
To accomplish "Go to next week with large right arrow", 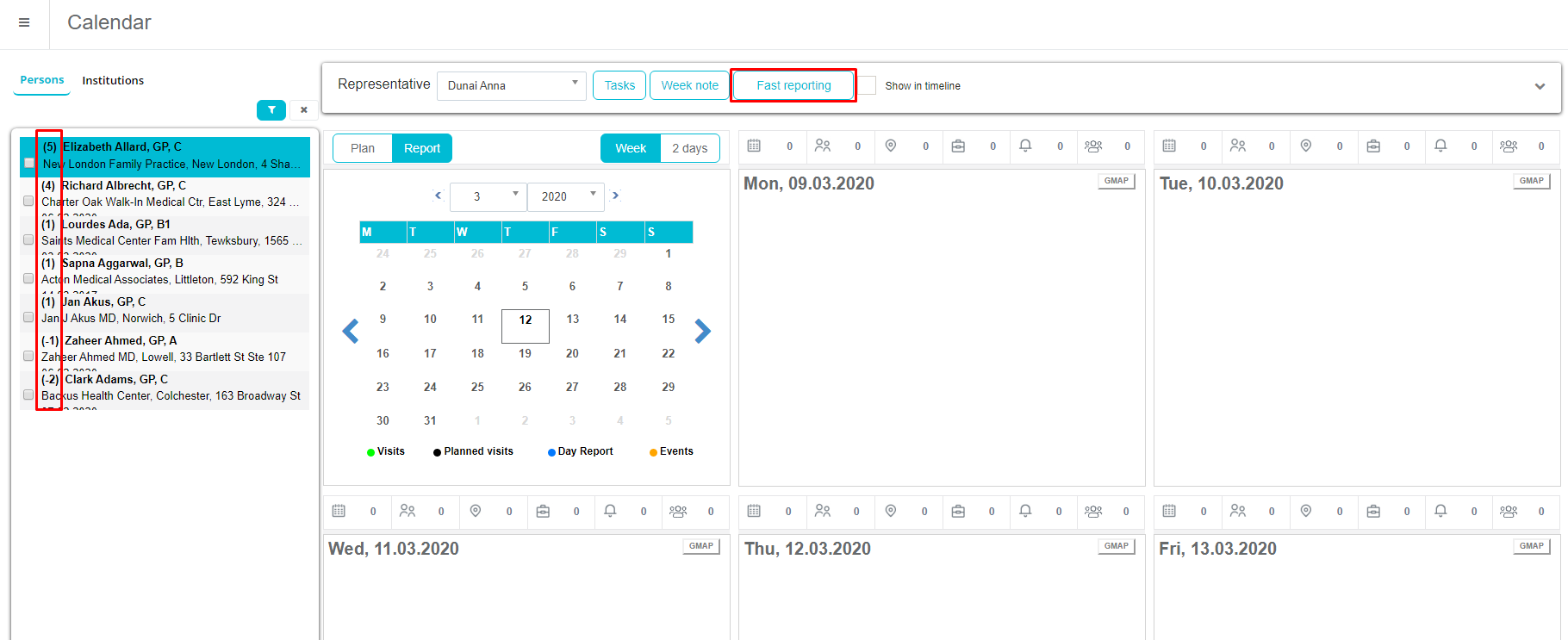I will [x=702, y=331].
